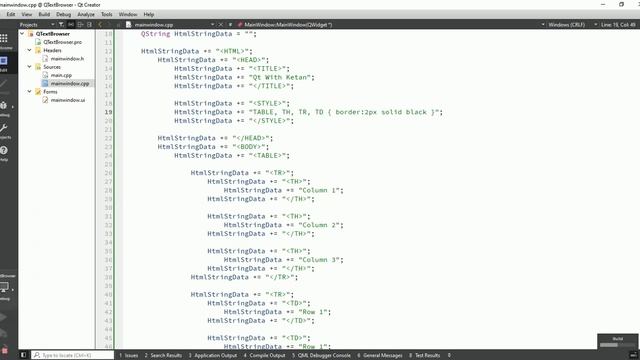This screenshot has width=640, height=360.
Task: Select mainwindow.cpp in Sources tree
Action: click(69, 83)
